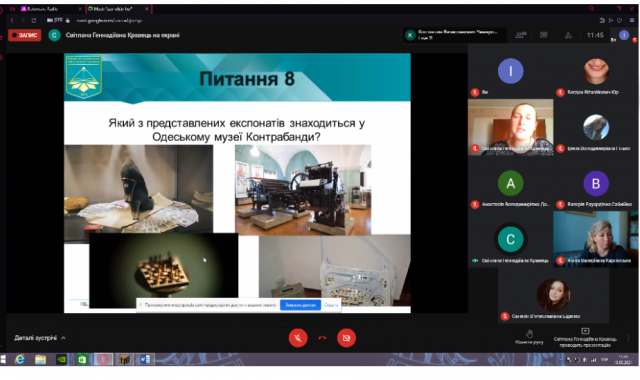This screenshot has width=640, height=380.
Task: Expand the 'Деталі зустрічі' meeting details
Action: coord(40,338)
